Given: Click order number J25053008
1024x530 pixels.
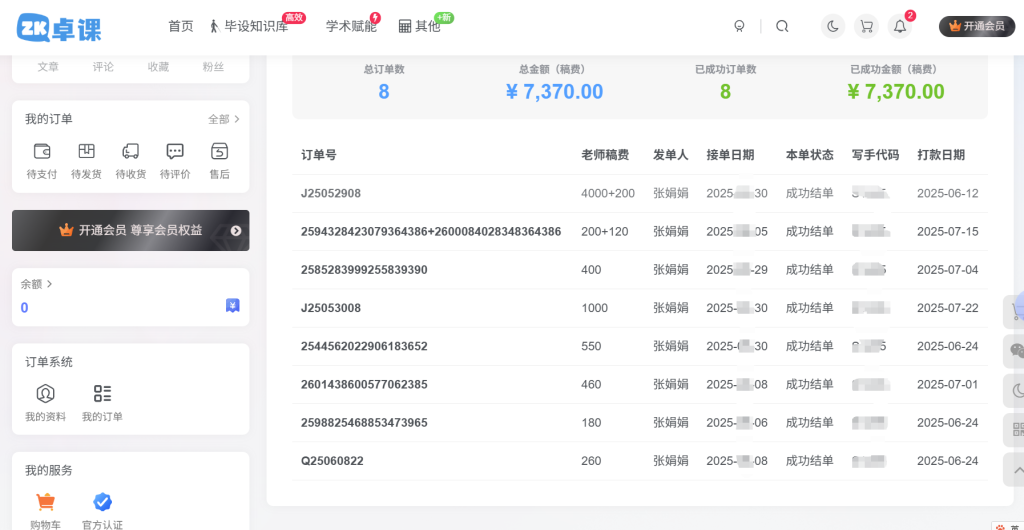Looking at the screenshot, I should [x=331, y=308].
